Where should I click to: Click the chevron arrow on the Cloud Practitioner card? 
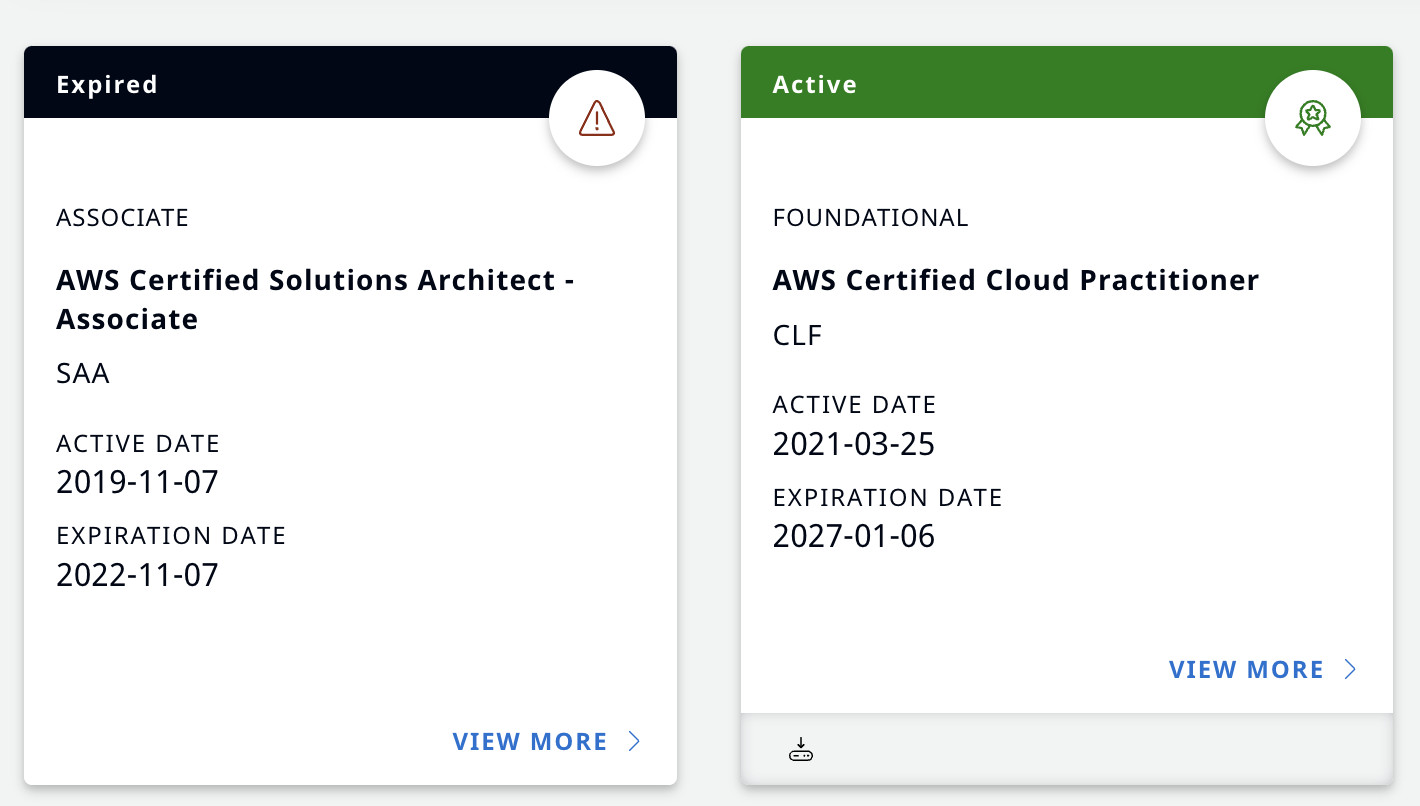[1350, 669]
